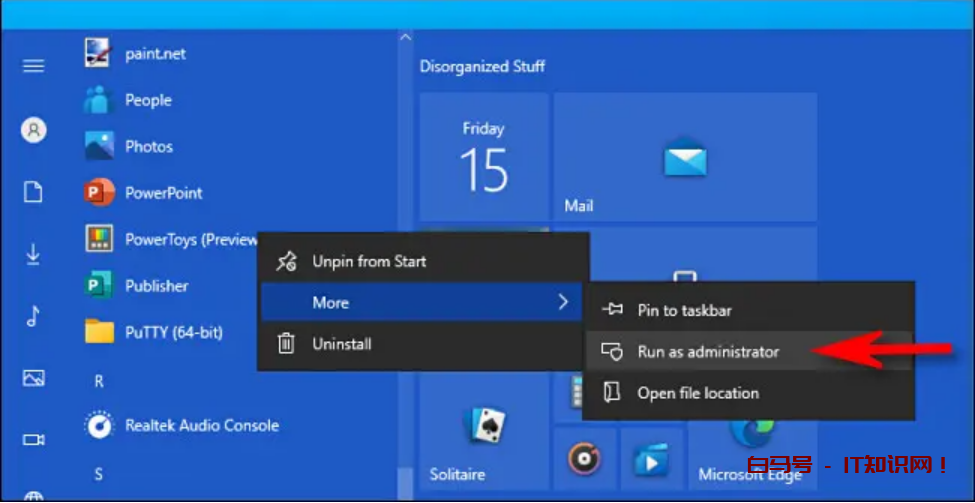Viewport: 975px width, 503px height.
Task: Click Uninstall in the context menu
Action: tap(341, 344)
